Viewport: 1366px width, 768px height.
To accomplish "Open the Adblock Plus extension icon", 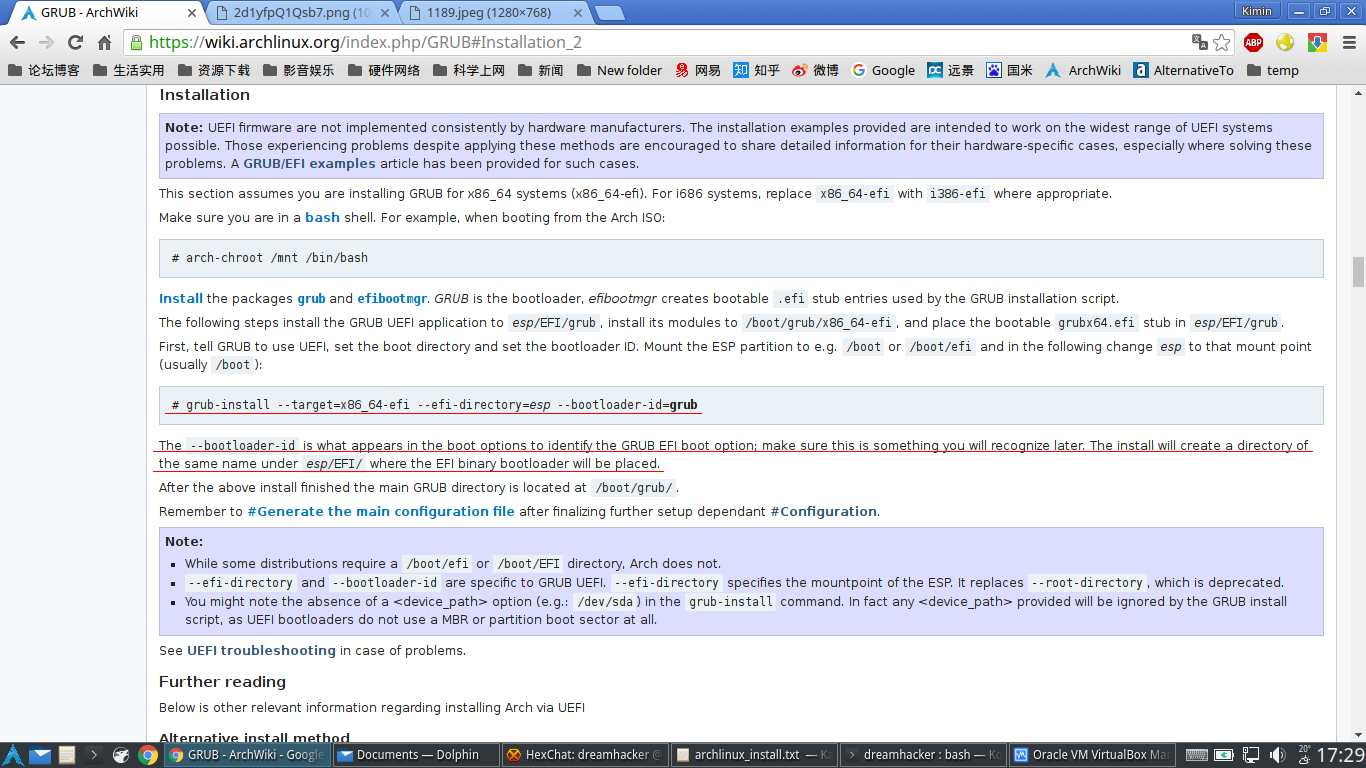I will pyautogui.click(x=1253, y=42).
